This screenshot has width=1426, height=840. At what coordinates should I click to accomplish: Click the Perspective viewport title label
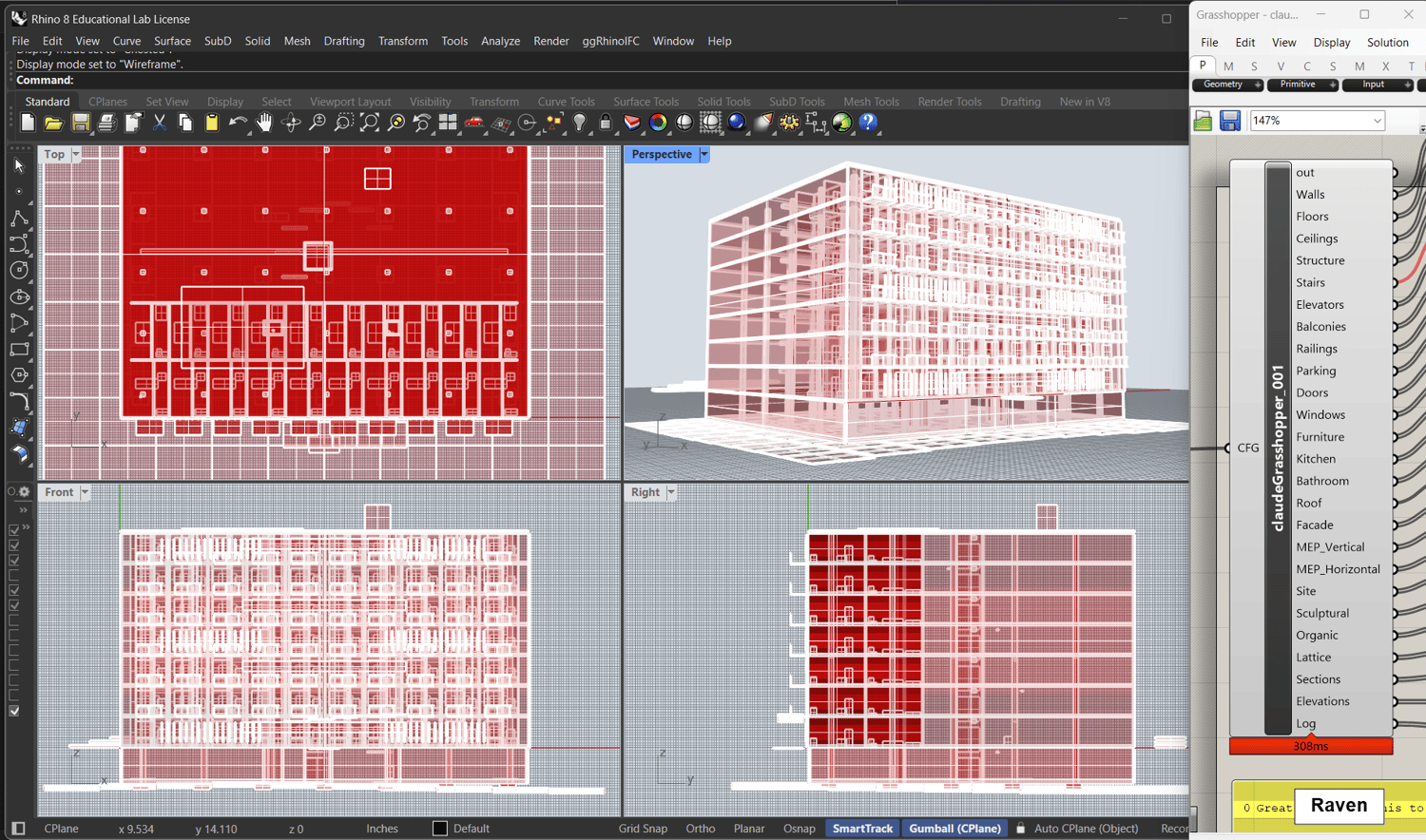coord(662,154)
